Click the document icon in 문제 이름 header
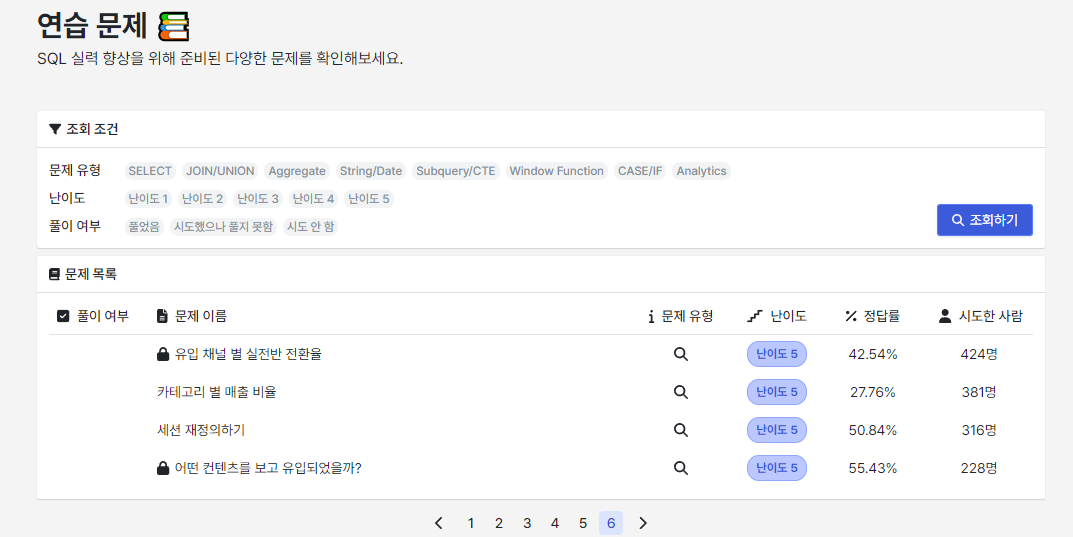The height and width of the screenshot is (537, 1073). 162,316
